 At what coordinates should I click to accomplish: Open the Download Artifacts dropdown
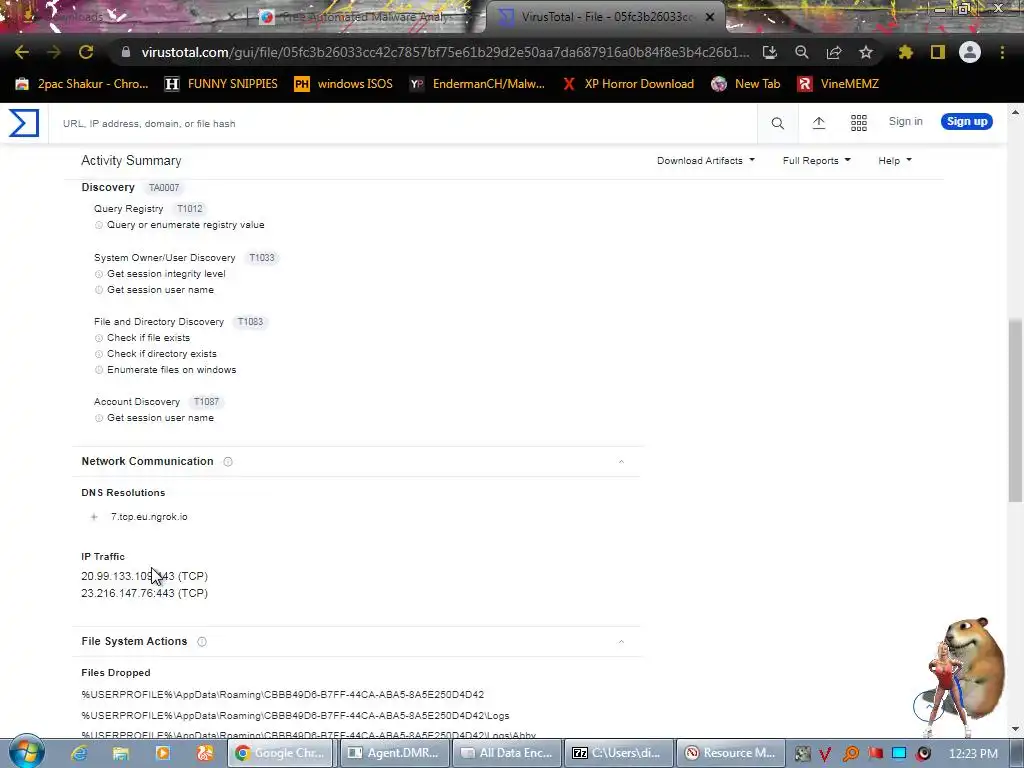click(705, 161)
